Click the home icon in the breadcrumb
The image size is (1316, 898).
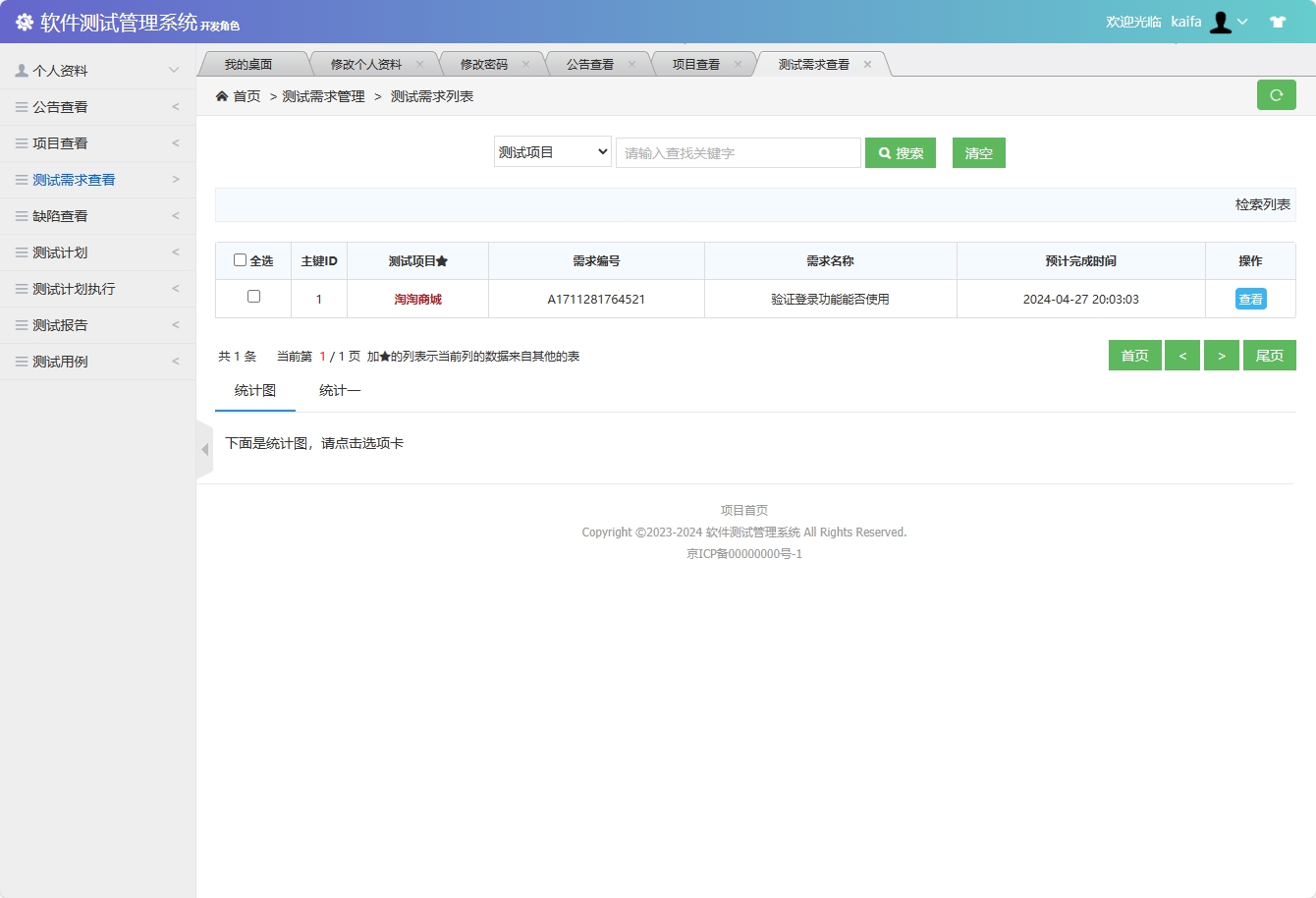pyautogui.click(x=222, y=96)
